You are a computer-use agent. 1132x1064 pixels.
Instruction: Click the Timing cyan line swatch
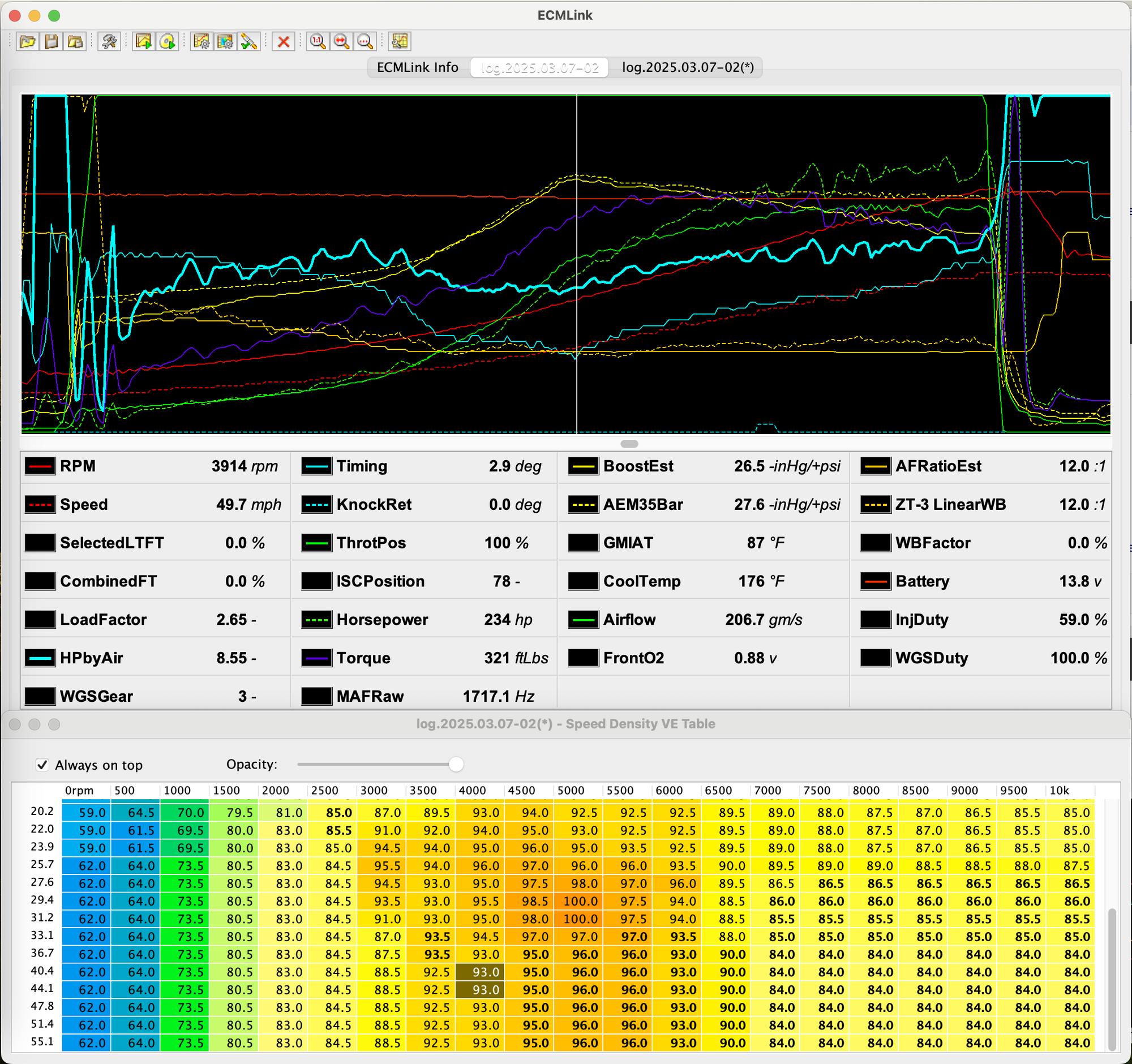point(316,466)
